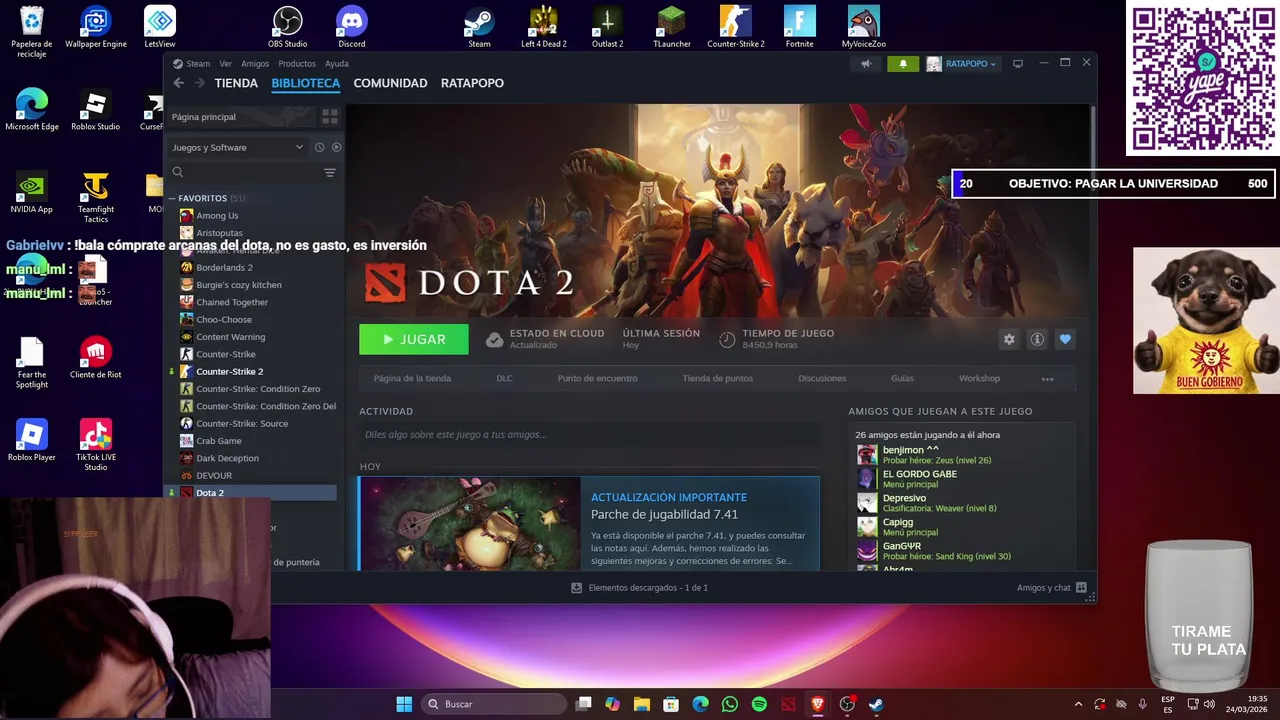
Task: Select Among Us in library list
Action: click(x=217, y=216)
